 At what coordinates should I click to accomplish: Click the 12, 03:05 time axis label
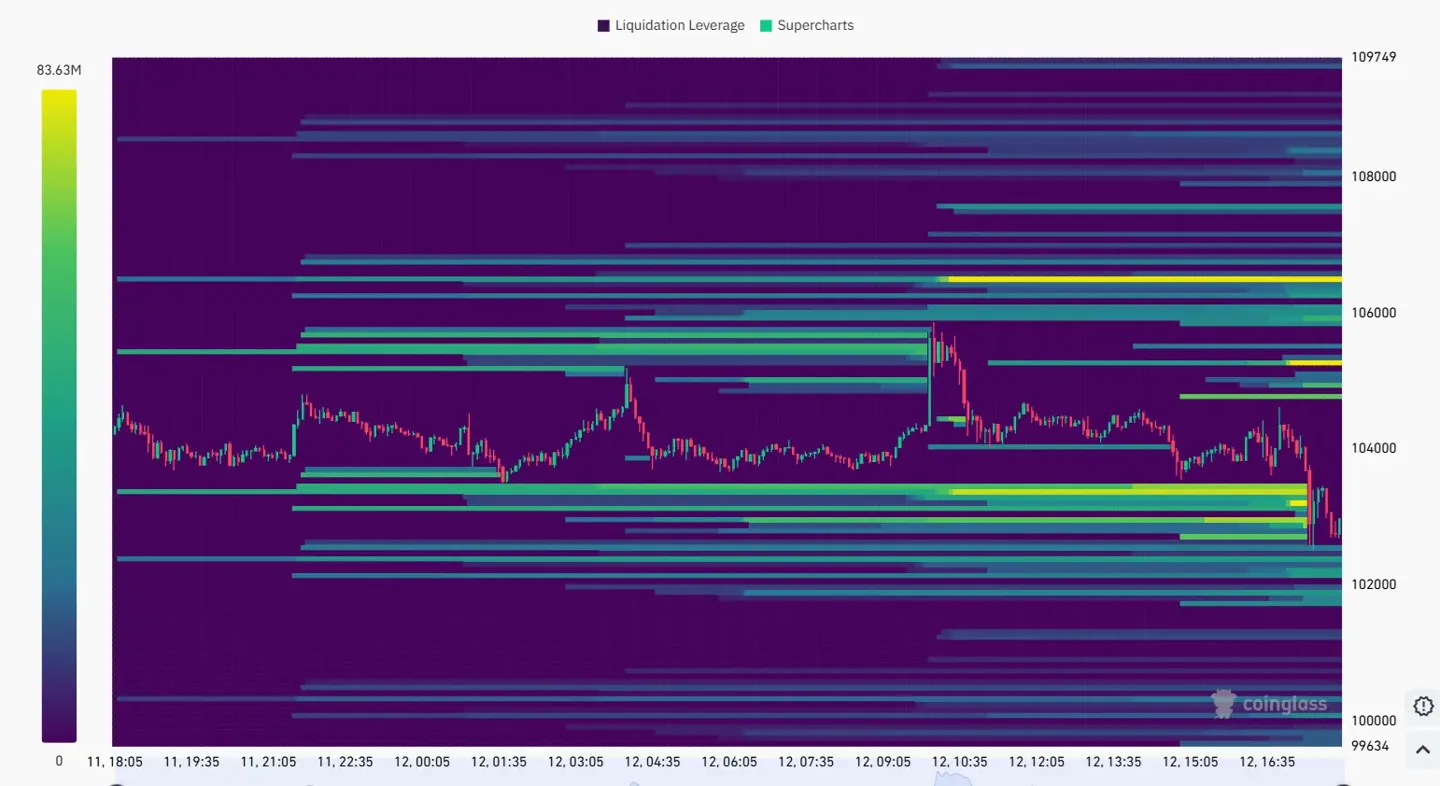point(576,762)
